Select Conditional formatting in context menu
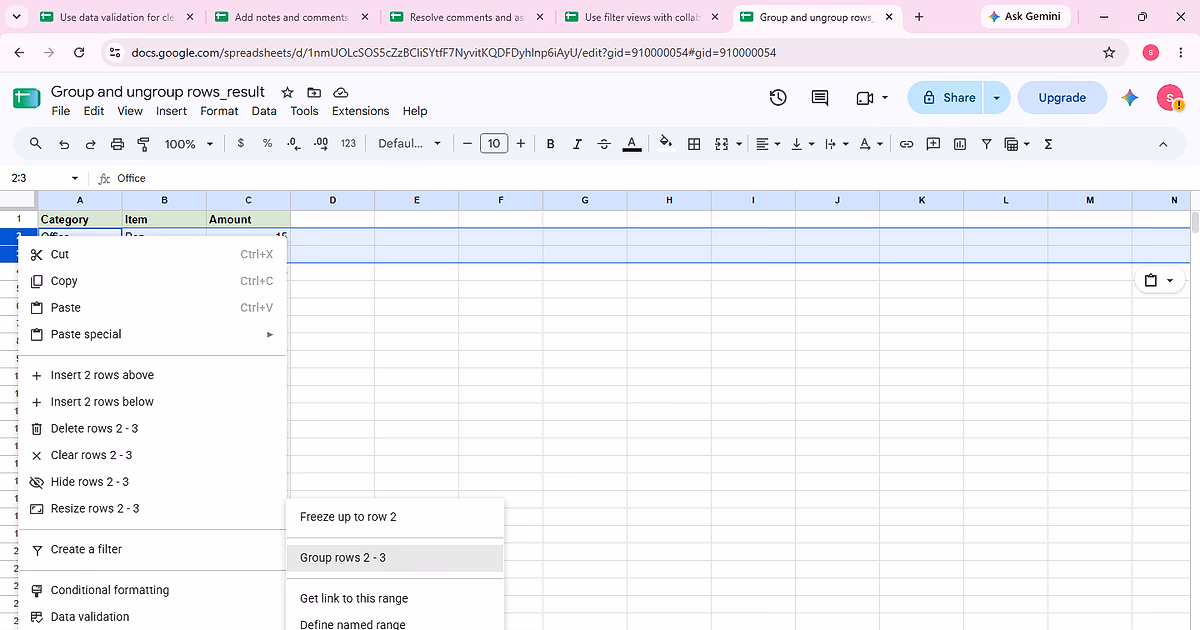The width and height of the screenshot is (1200, 630). [152, 590]
